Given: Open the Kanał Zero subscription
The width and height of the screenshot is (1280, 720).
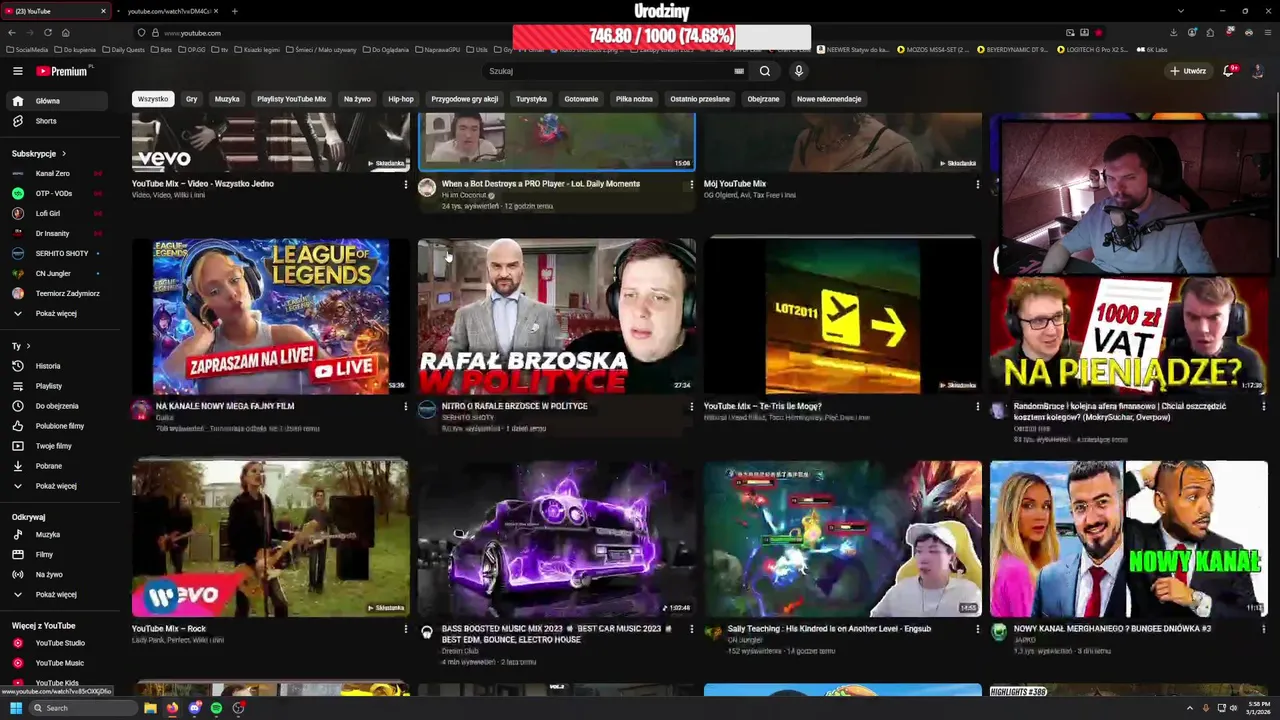Looking at the screenshot, I should (58, 174).
